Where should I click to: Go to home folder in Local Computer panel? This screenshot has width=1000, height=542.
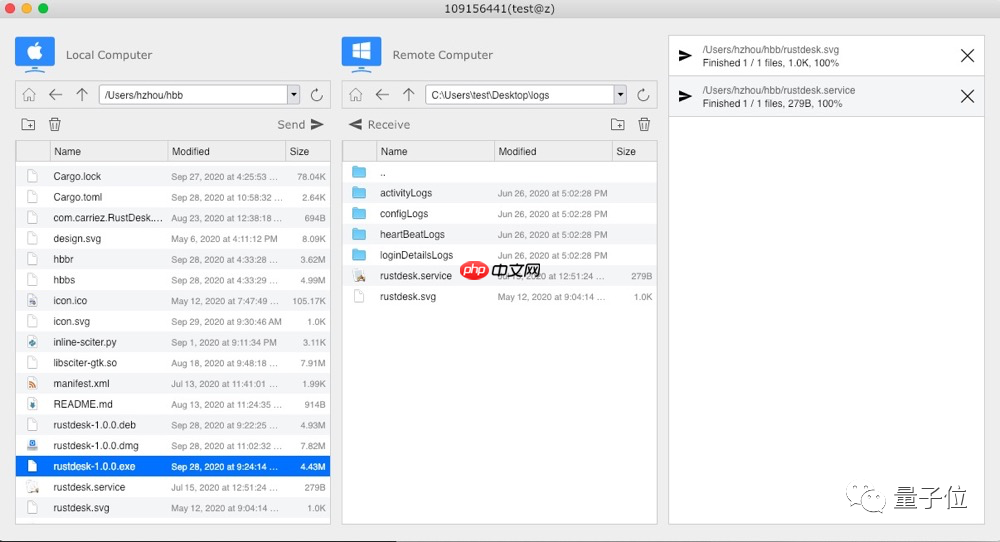tap(29, 95)
